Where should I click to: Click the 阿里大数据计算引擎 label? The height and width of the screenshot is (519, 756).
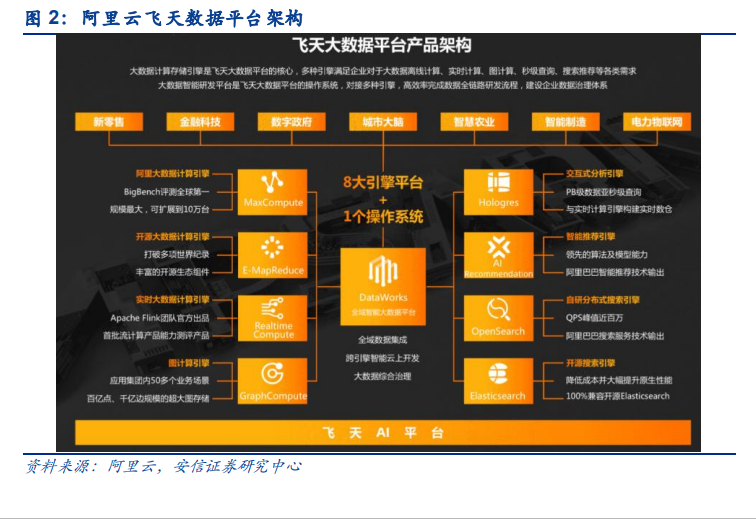coord(173,174)
